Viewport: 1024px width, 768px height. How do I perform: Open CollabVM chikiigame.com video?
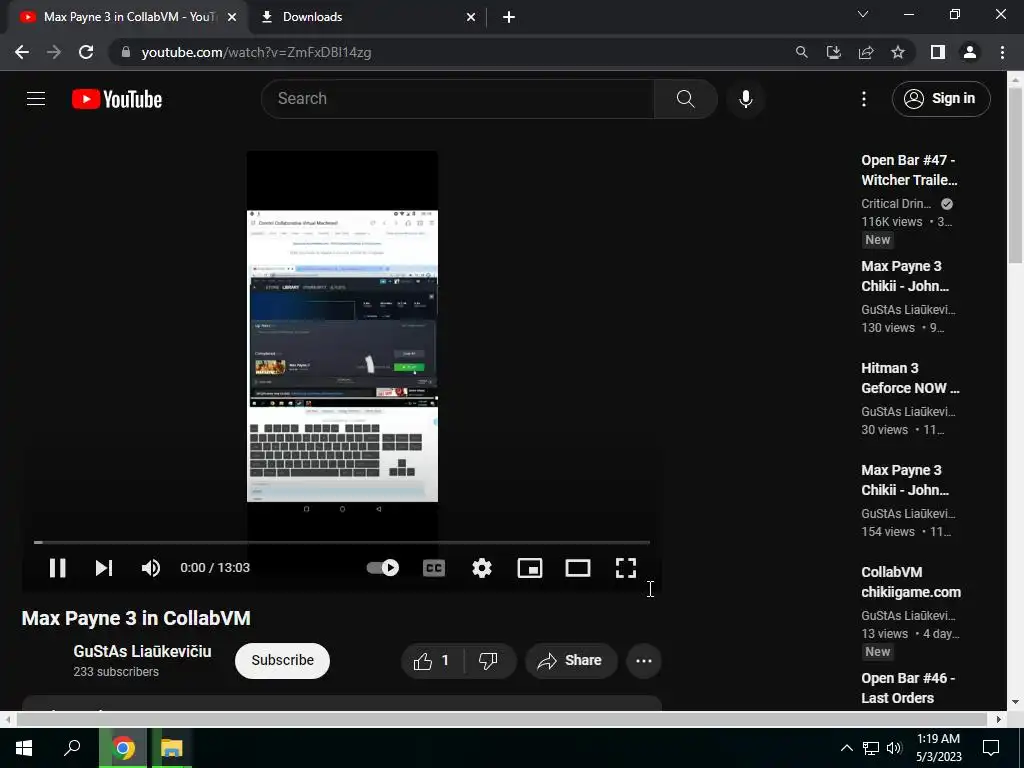[x=911, y=582]
